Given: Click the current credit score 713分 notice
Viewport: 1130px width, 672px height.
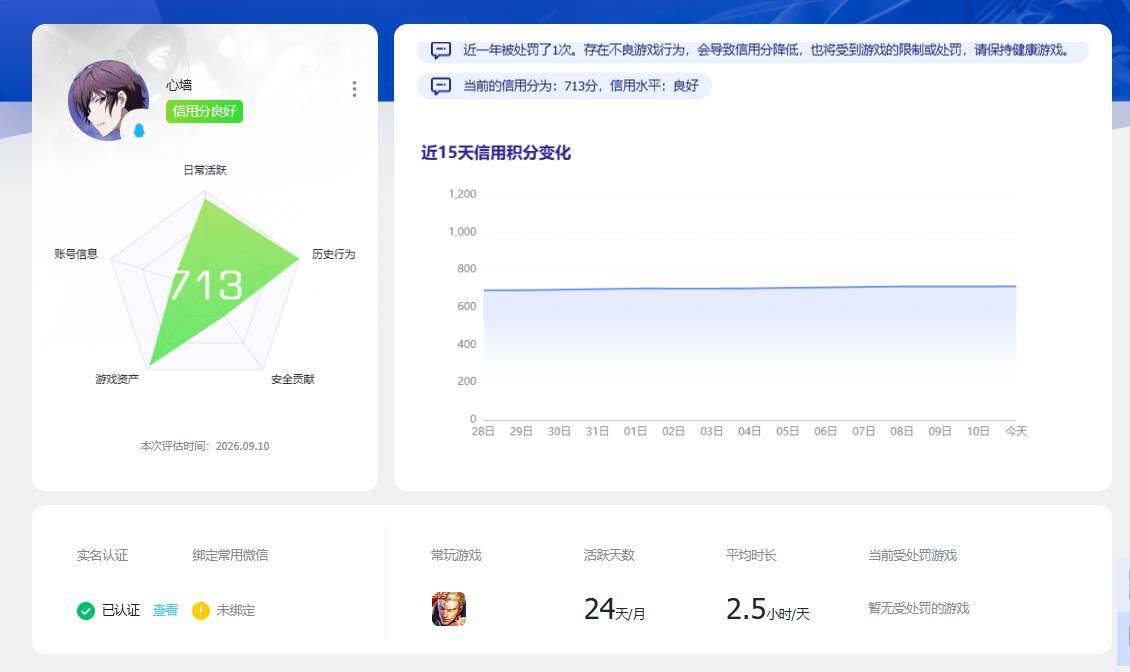Looking at the screenshot, I should [x=564, y=86].
